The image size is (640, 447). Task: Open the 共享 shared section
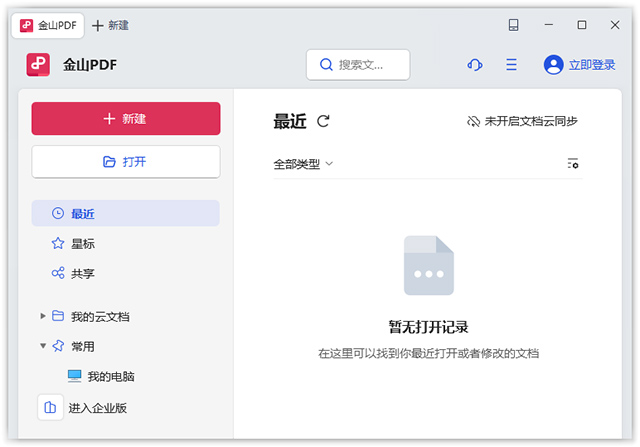pos(83,274)
